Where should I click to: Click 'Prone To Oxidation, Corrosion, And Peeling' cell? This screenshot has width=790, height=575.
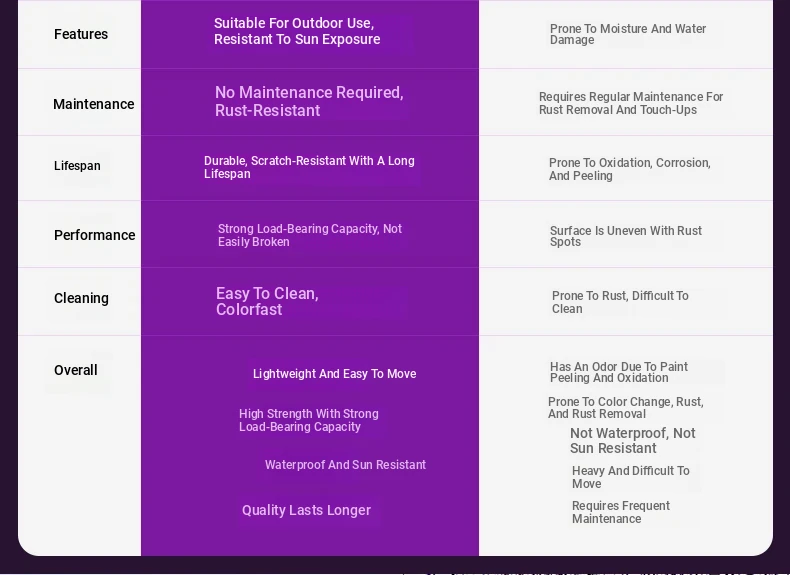pos(629,169)
